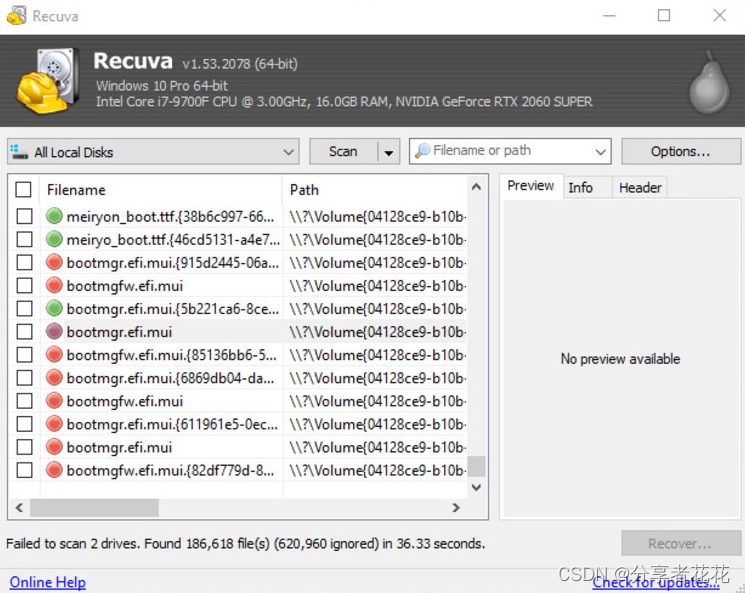Click the horizontal scrollbar right arrow
The width and height of the screenshot is (745, 593).
[456, 507]
